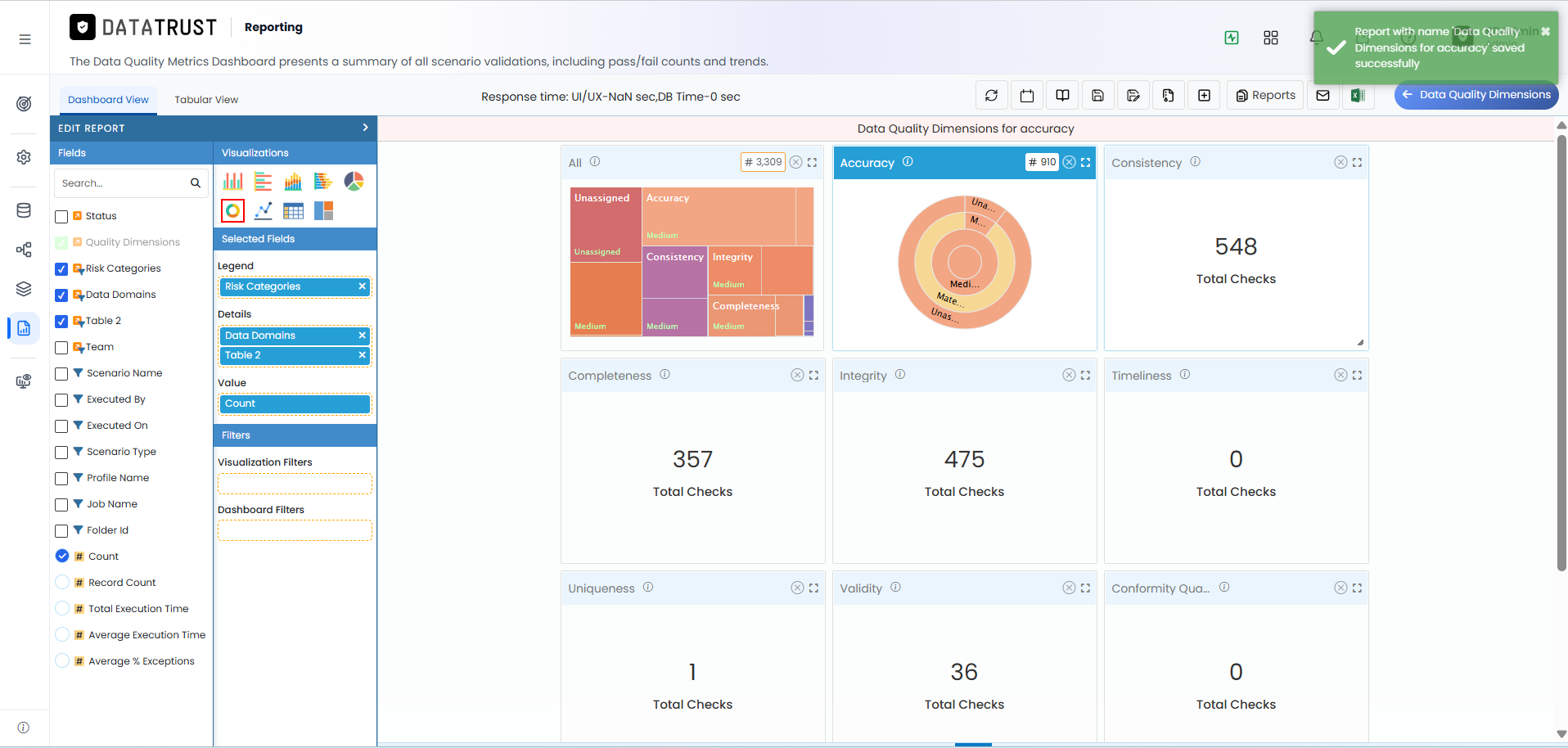Pick the line chart visualization
This screenshot has width=1568, height=748.
pyautogui.click(x=263, y=211)
